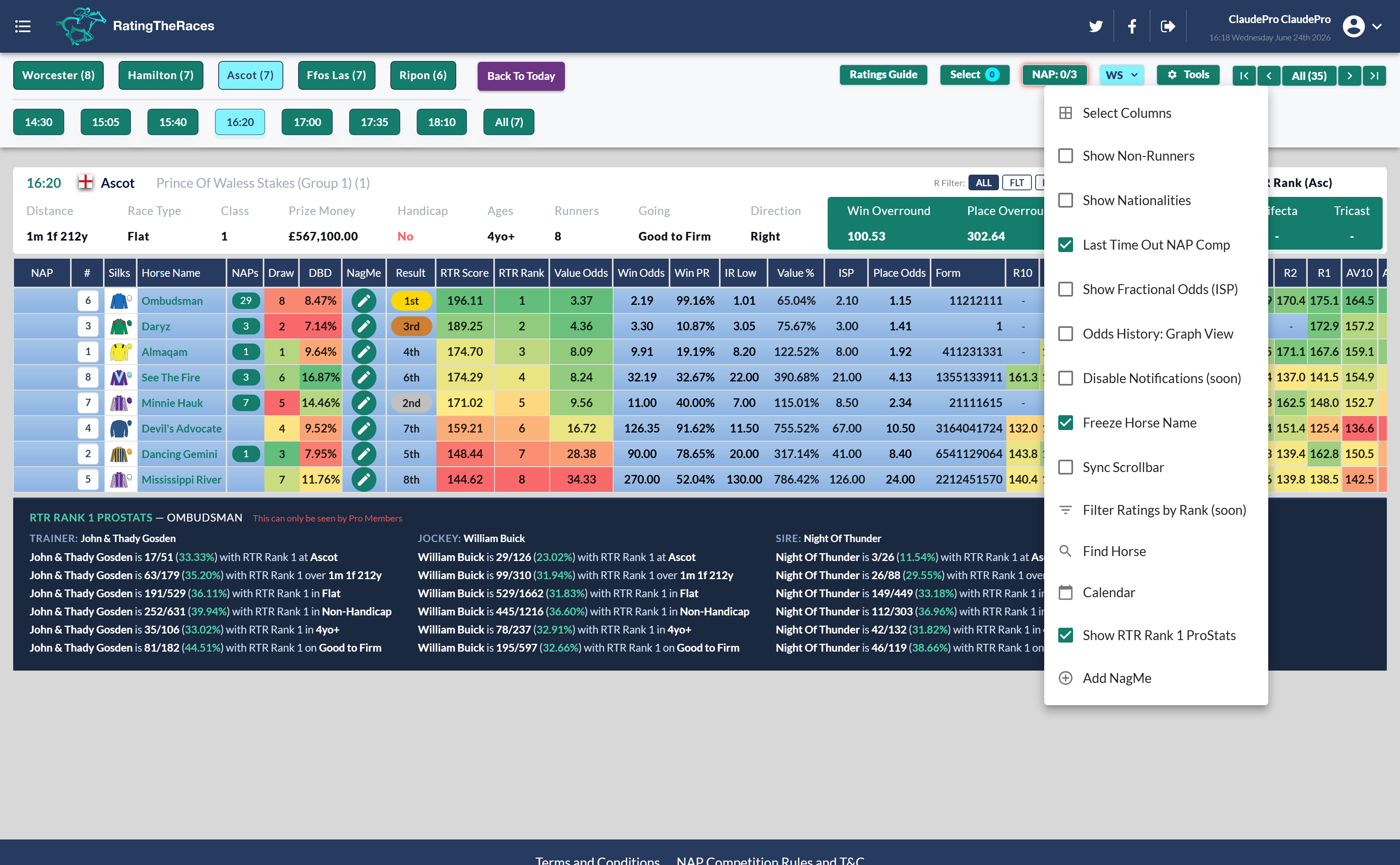Switch to the Ripon (6) meeting
The image size is (1400, 865).
pos(422,75)
